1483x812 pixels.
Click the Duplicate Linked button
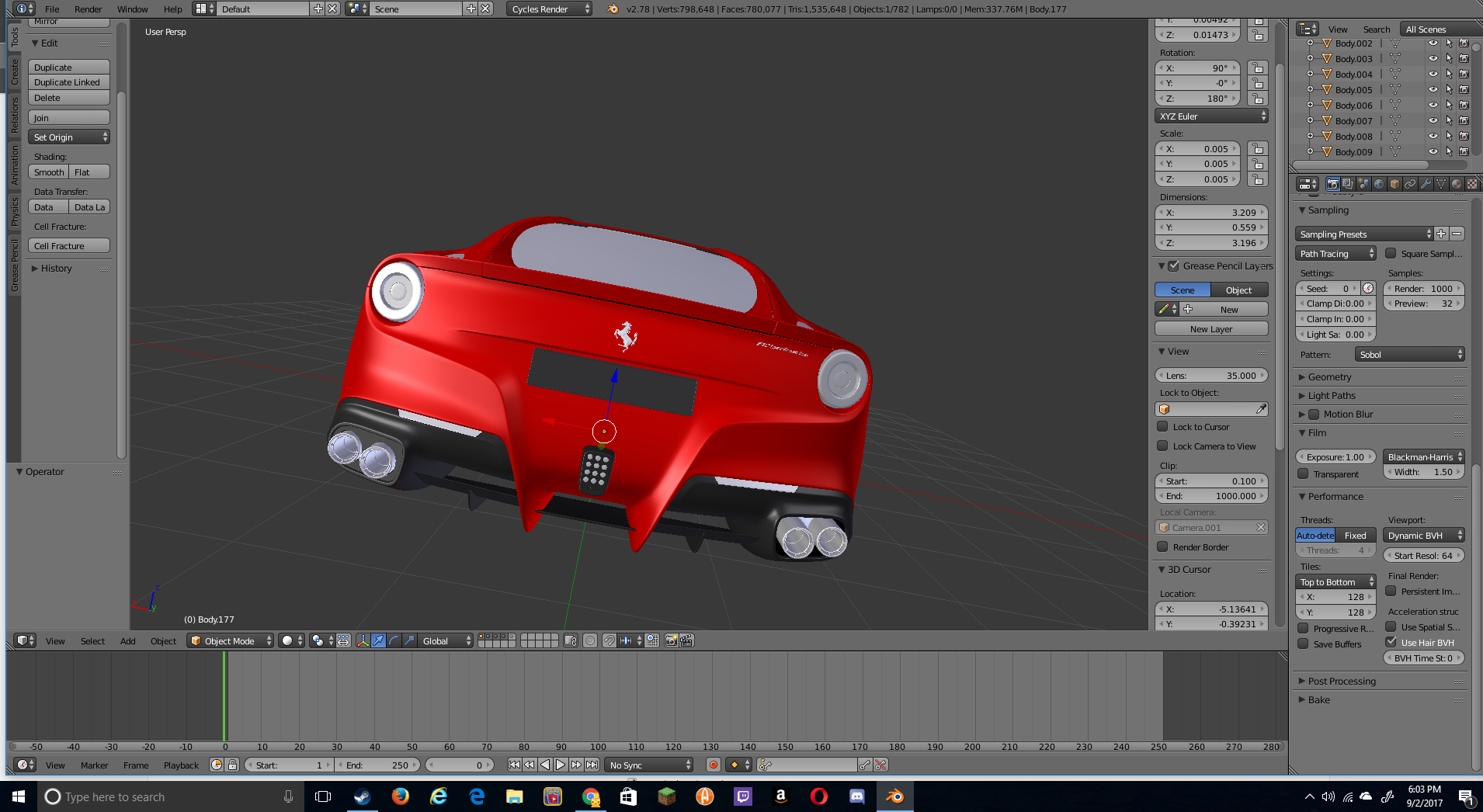[69, 82]
